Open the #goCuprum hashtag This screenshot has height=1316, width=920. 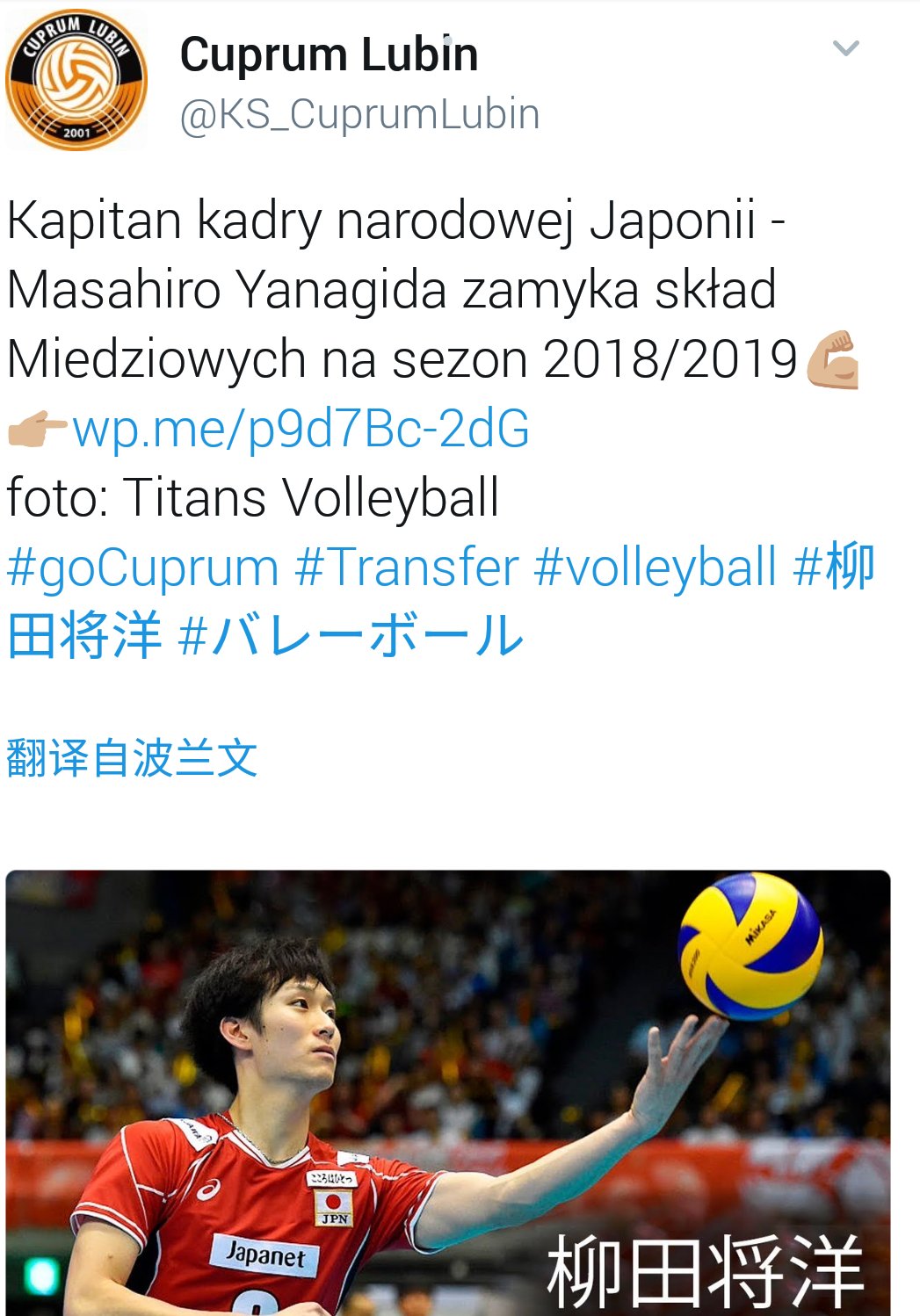pos(143,568)
